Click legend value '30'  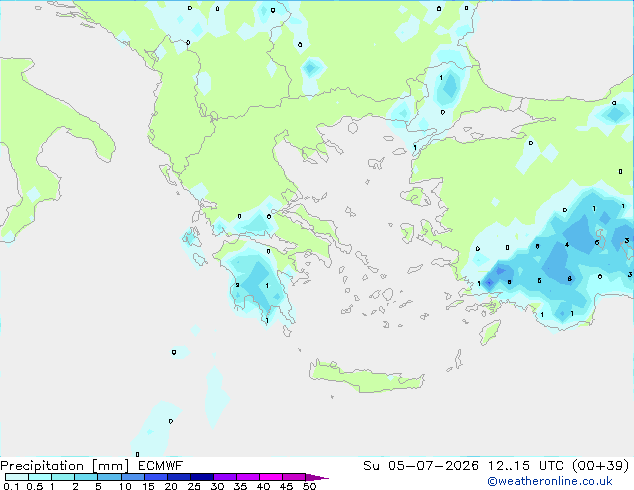coord(217,486)
